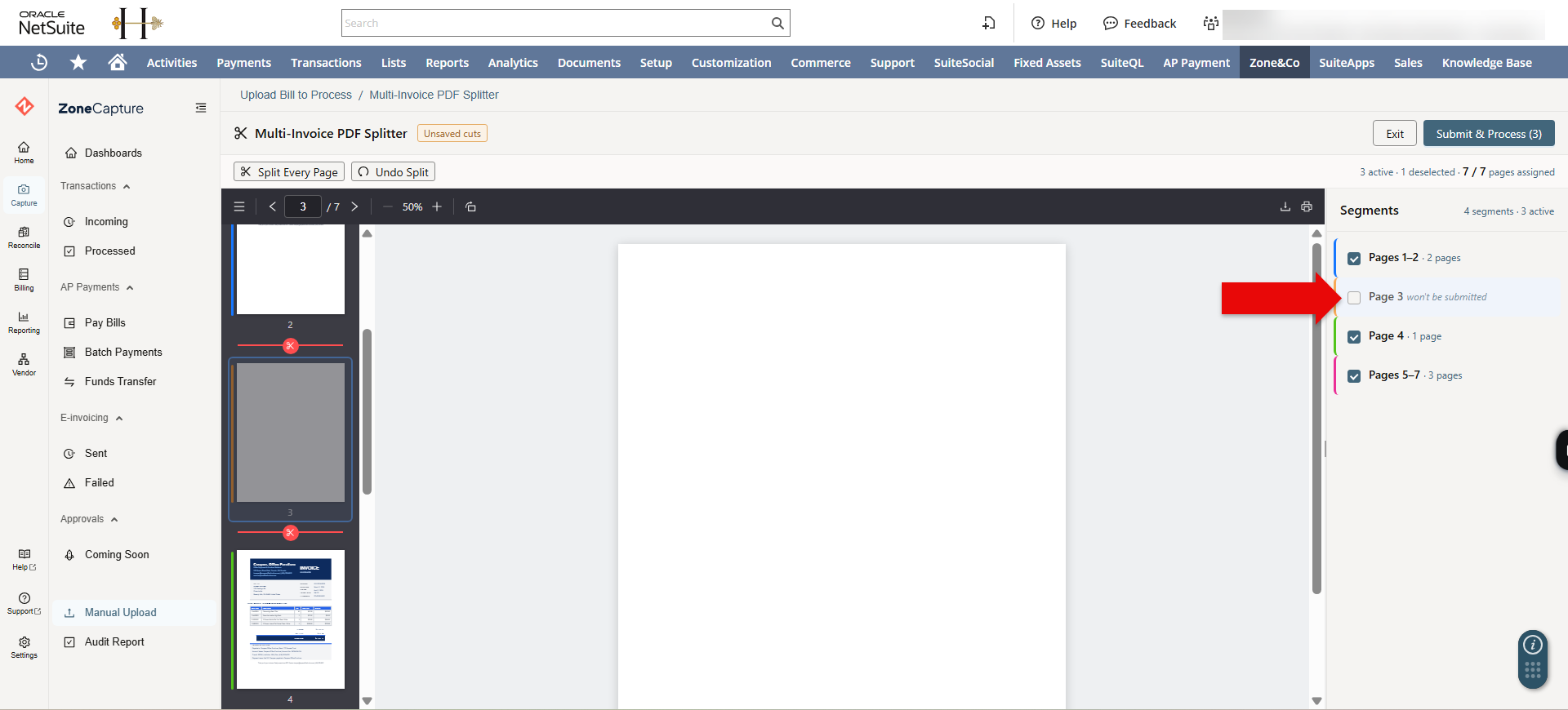Open the Zone&Co top menu
The image size is (1568, 710).
point(1274,62)
